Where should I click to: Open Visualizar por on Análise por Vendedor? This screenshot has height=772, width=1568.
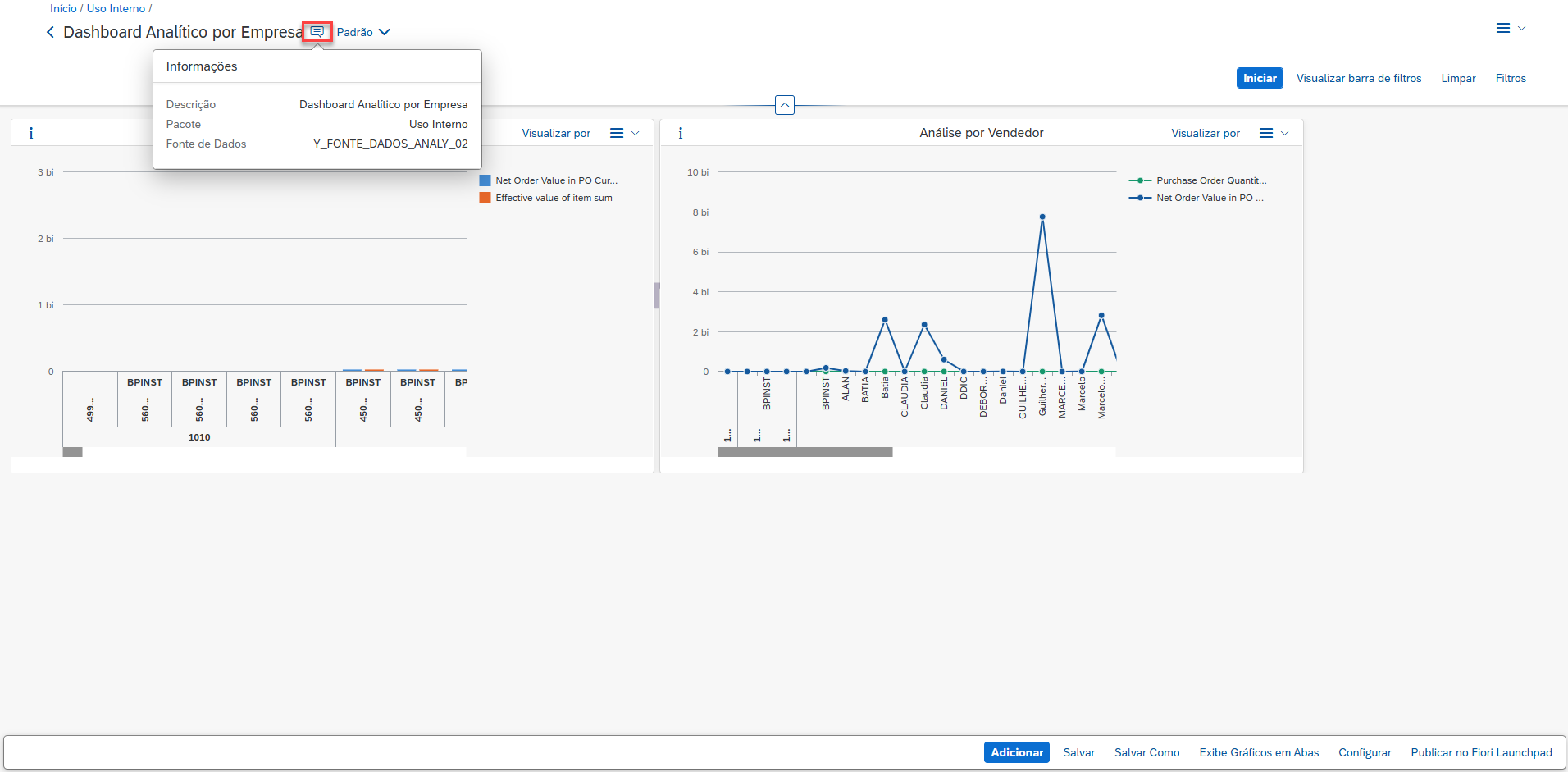click(x=1205, y=133)
